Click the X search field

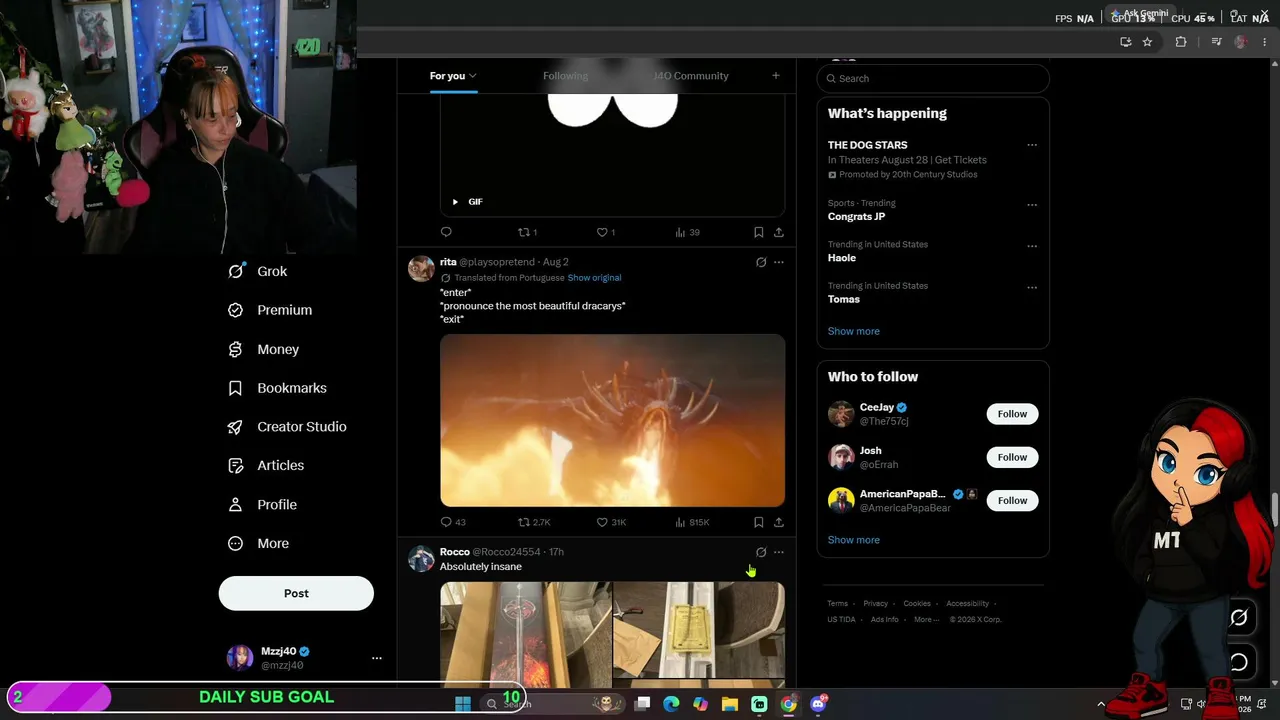tap(933, 78)
